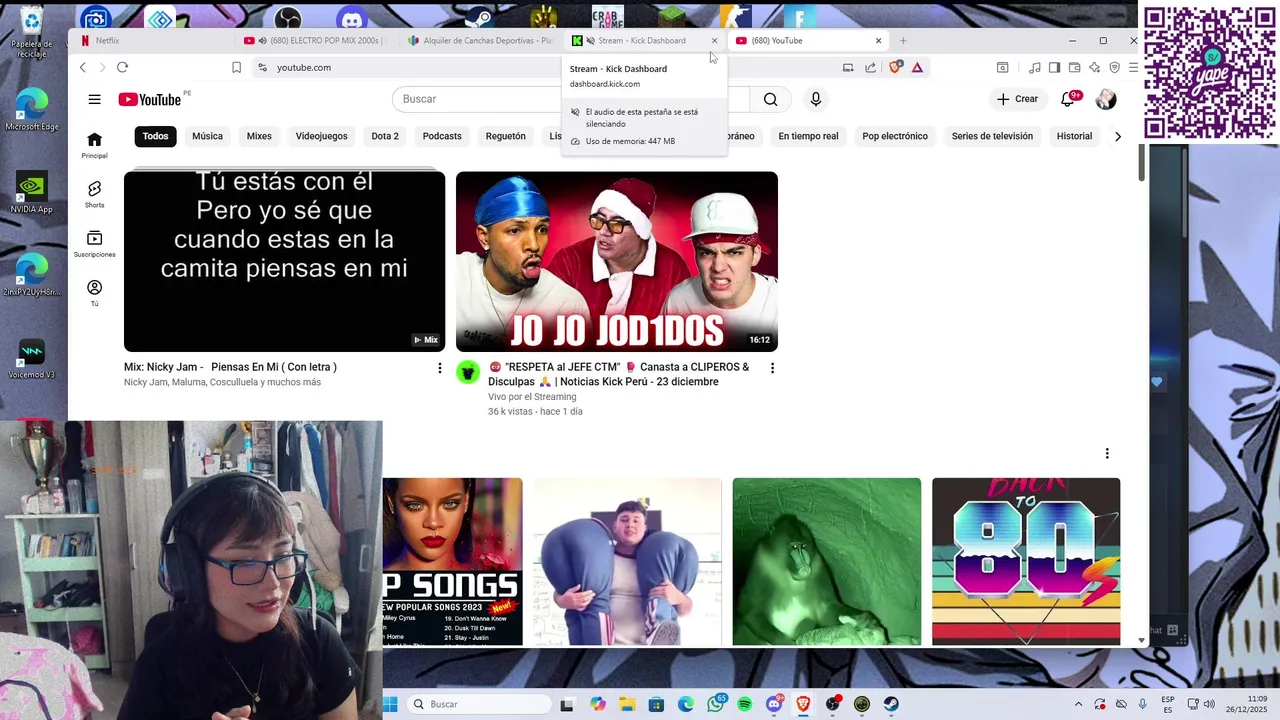Open Leo AI sparkle icon
The width and height of the screenshot is (1280, 720).
(1094, 67)
